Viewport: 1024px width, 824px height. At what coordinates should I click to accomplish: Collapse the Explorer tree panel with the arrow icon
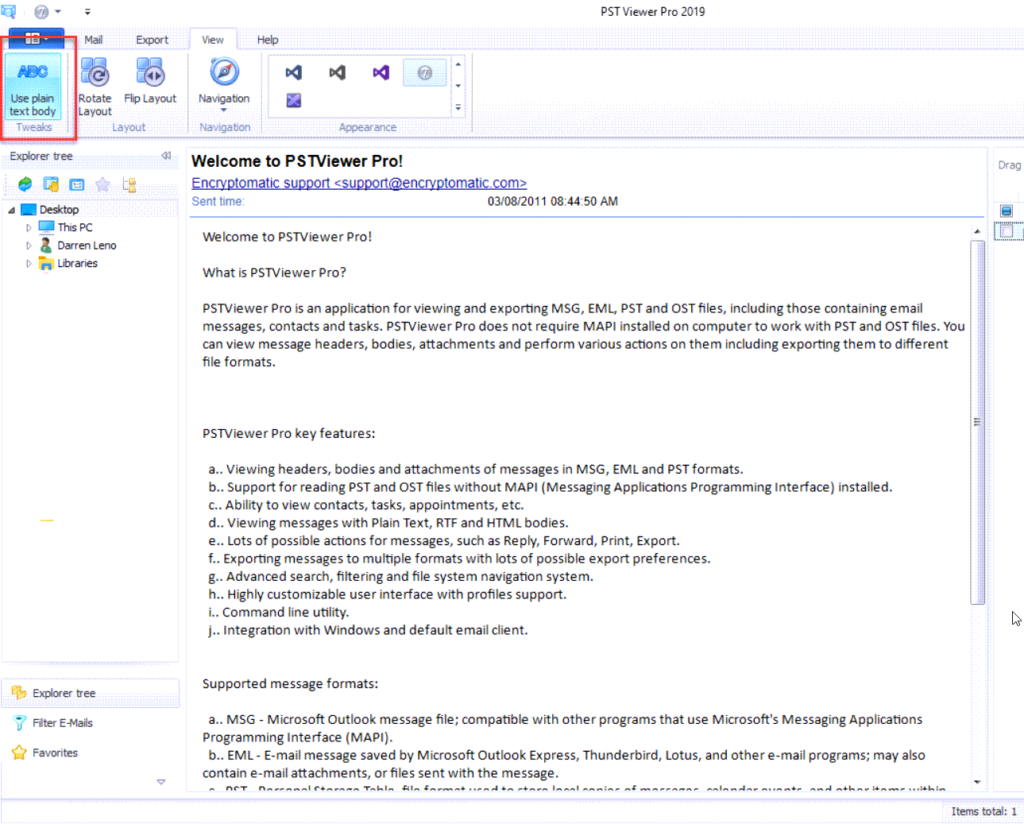pos(166,156)
